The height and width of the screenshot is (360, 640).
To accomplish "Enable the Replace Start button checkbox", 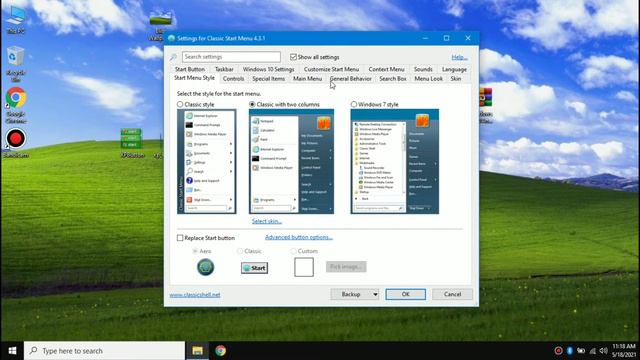I will 180,238.
